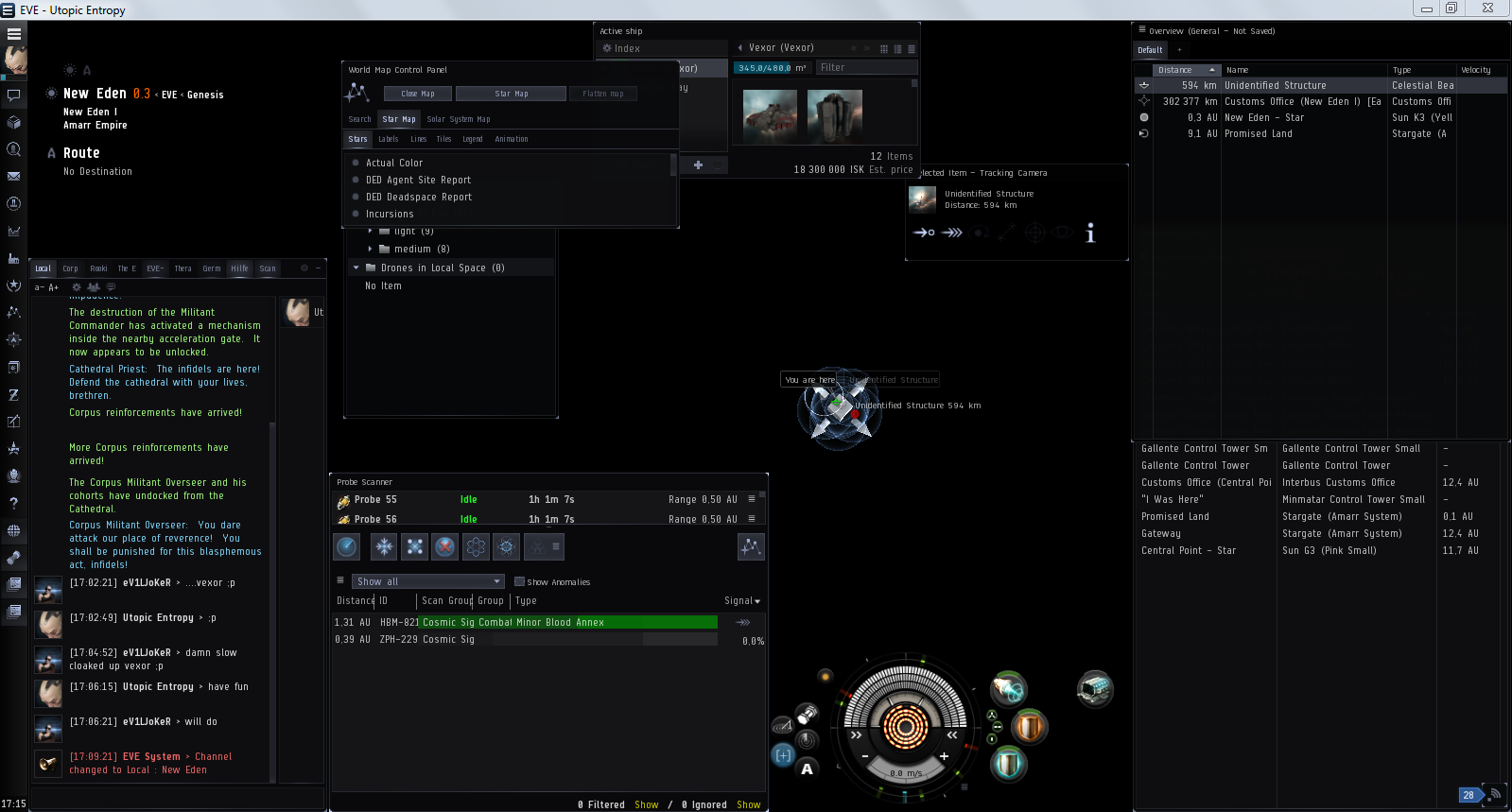
Task: Open the Inventory cube icon in the Neocom
Action: tap(14, 122)
